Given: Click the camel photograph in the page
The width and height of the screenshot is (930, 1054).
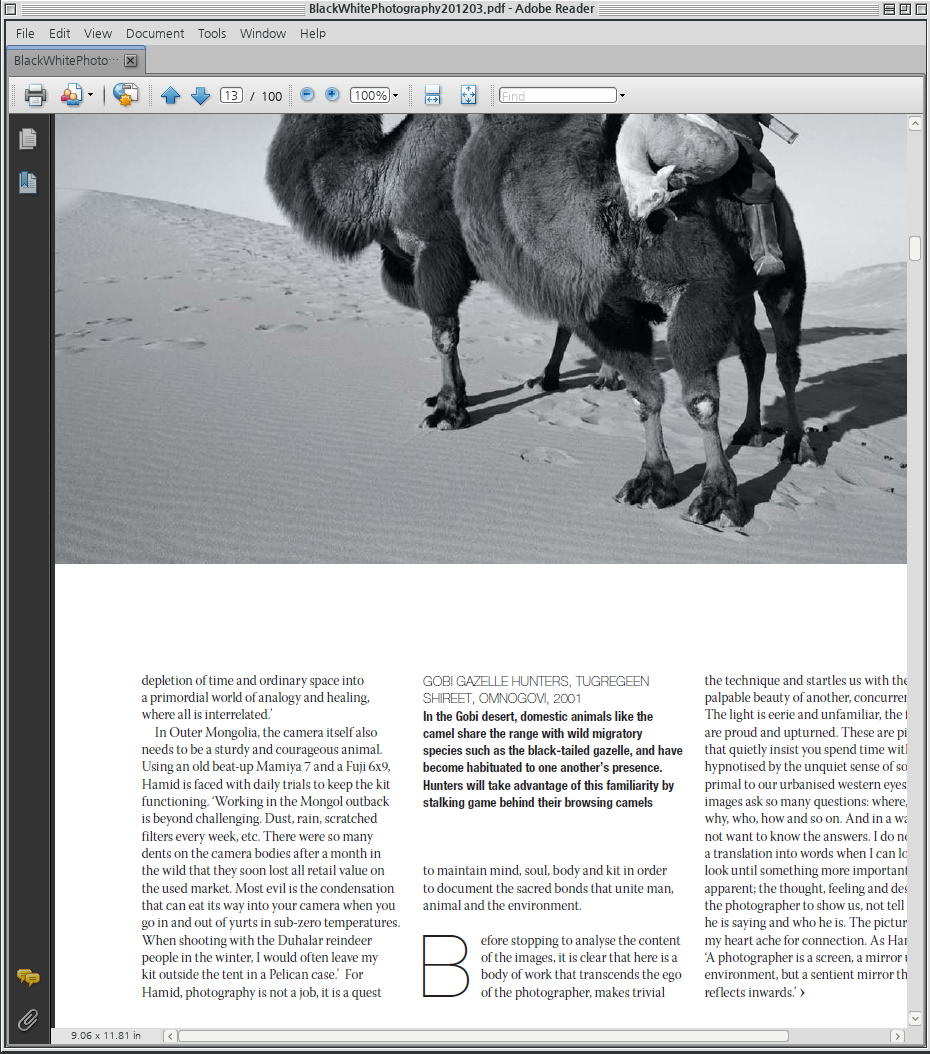Looking at the screenshot, I should [x=480, y=339].
